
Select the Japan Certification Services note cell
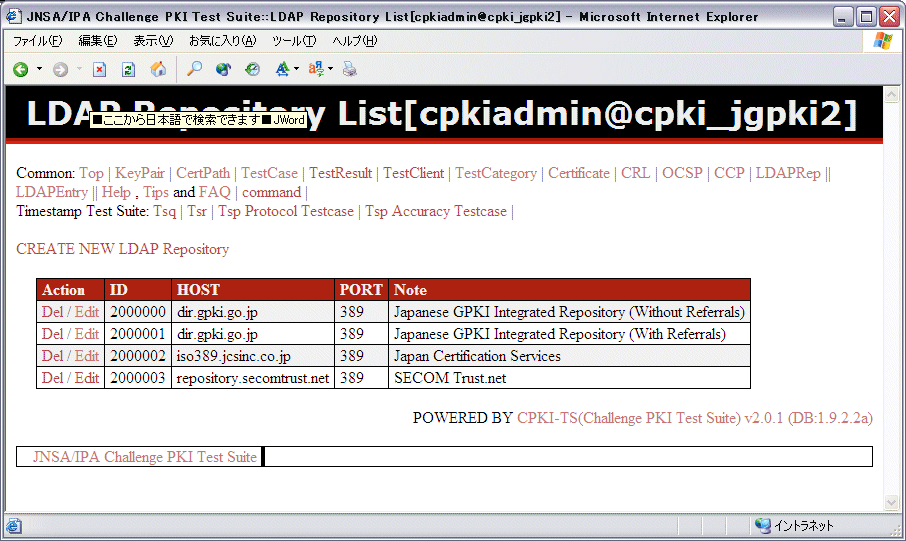click(x=569, y=356)
